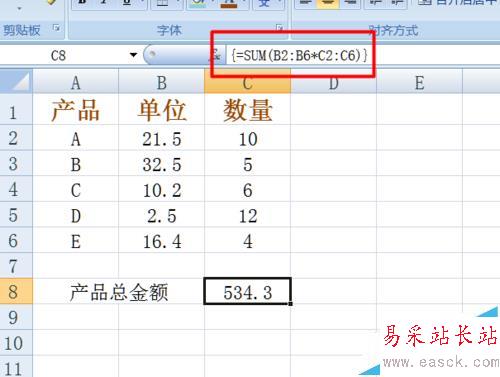
Task: Click cell containing product B
Action: tap(76, 163)
